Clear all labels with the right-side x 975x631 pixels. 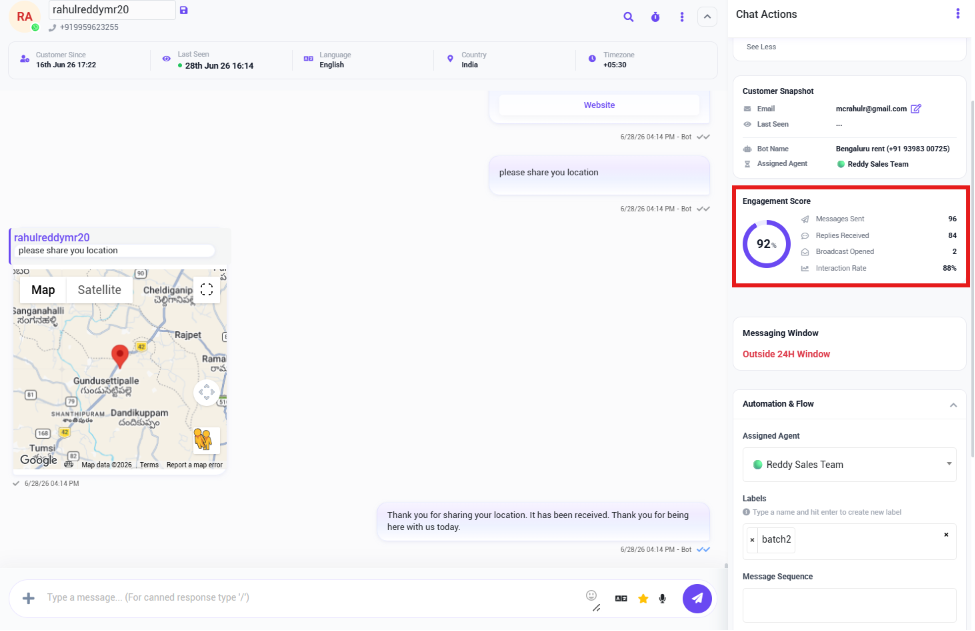946,535
